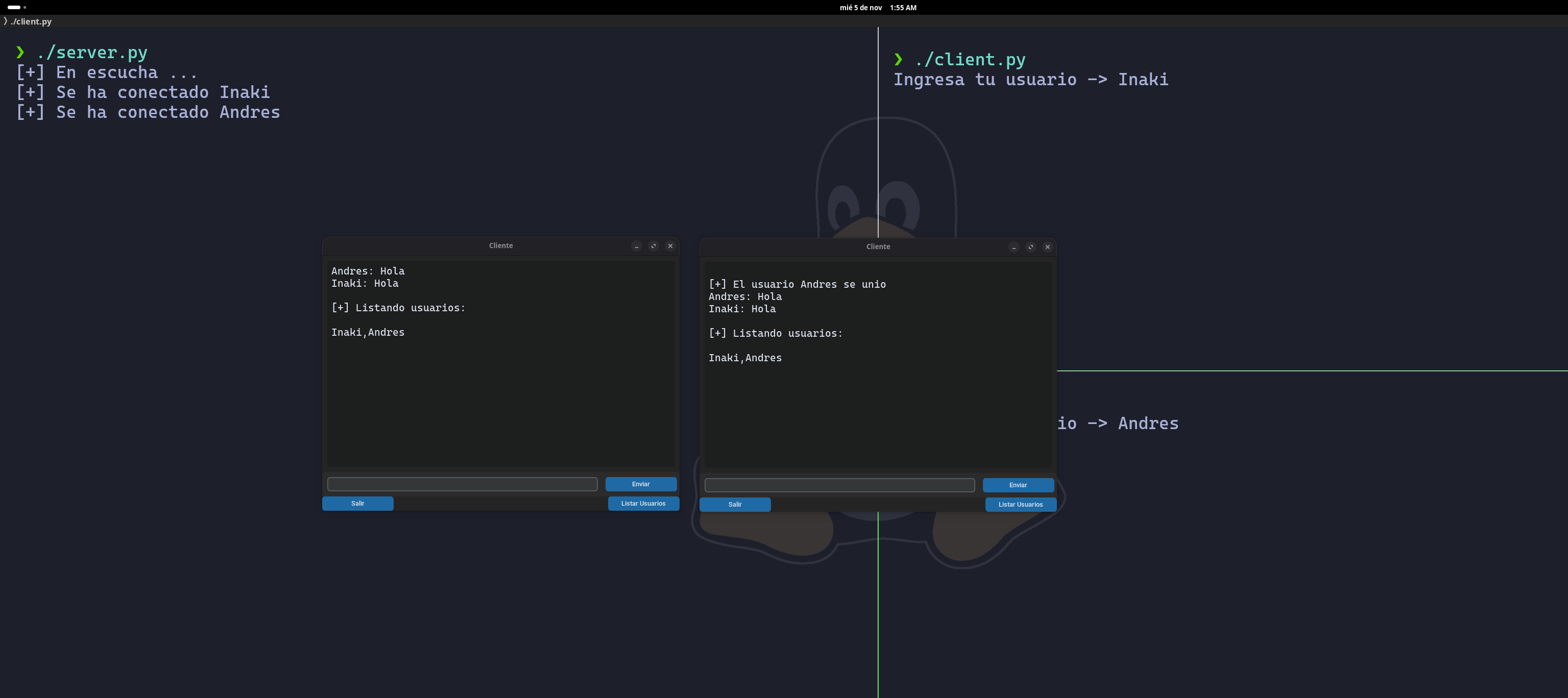Screen dimensions: 1568x698
Task: Open the date and time menu
Action: point(877,7)
